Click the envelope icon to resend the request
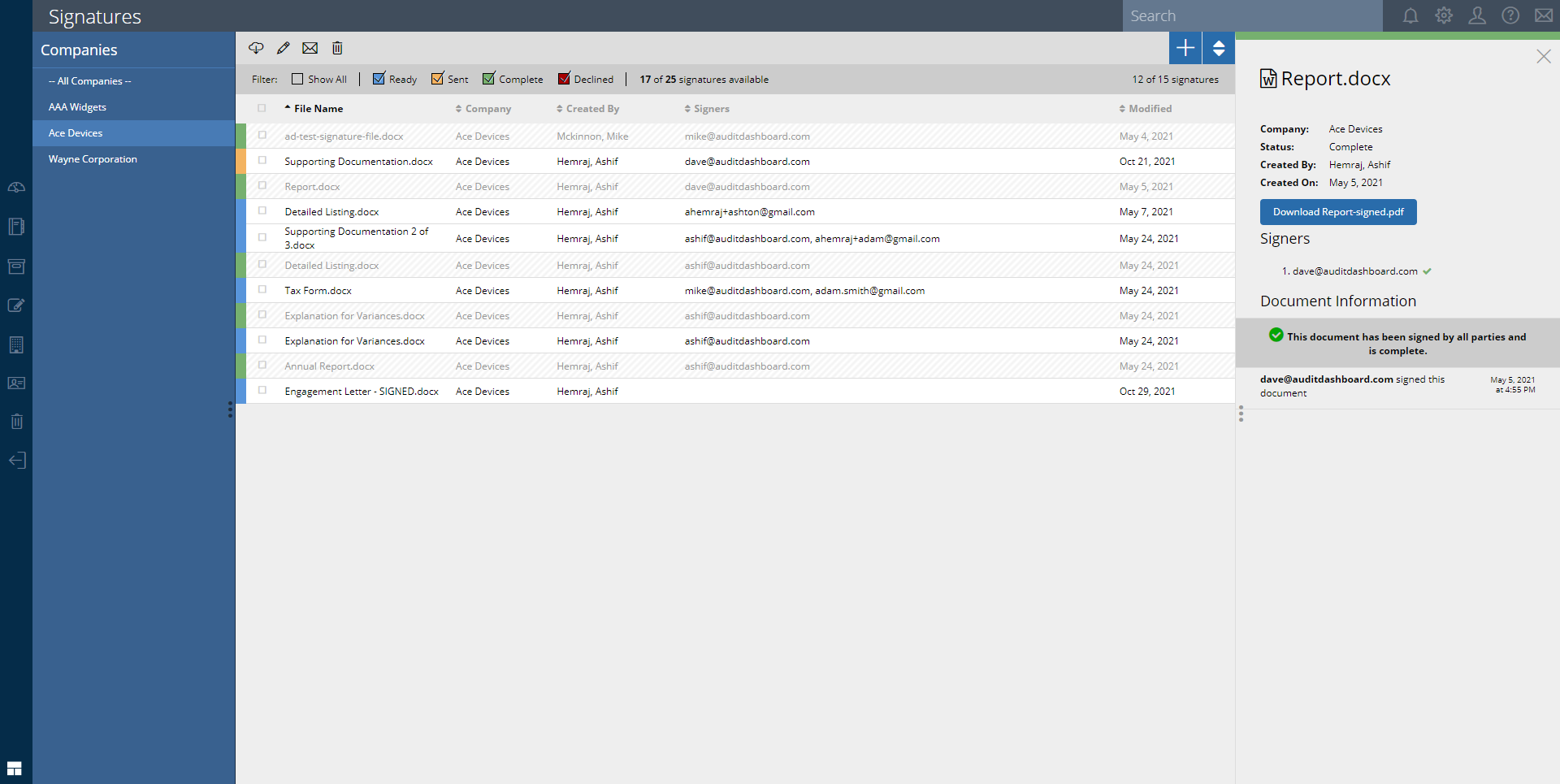The width and height of the screenshot is (1560, 784). (310, 48)
